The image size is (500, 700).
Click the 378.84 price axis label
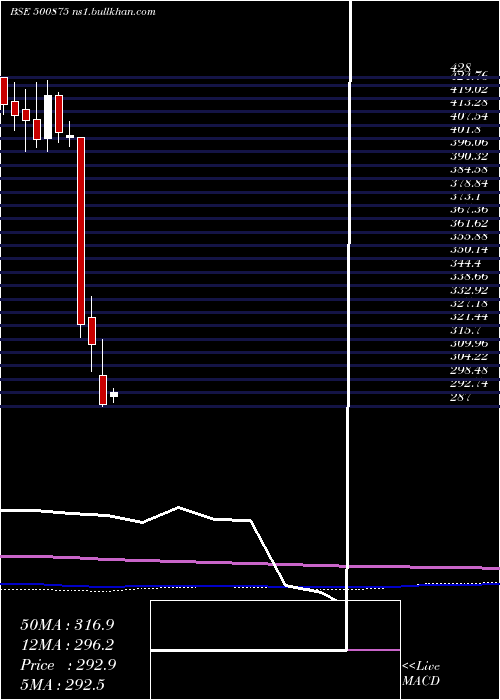click(x=469, y=183)
